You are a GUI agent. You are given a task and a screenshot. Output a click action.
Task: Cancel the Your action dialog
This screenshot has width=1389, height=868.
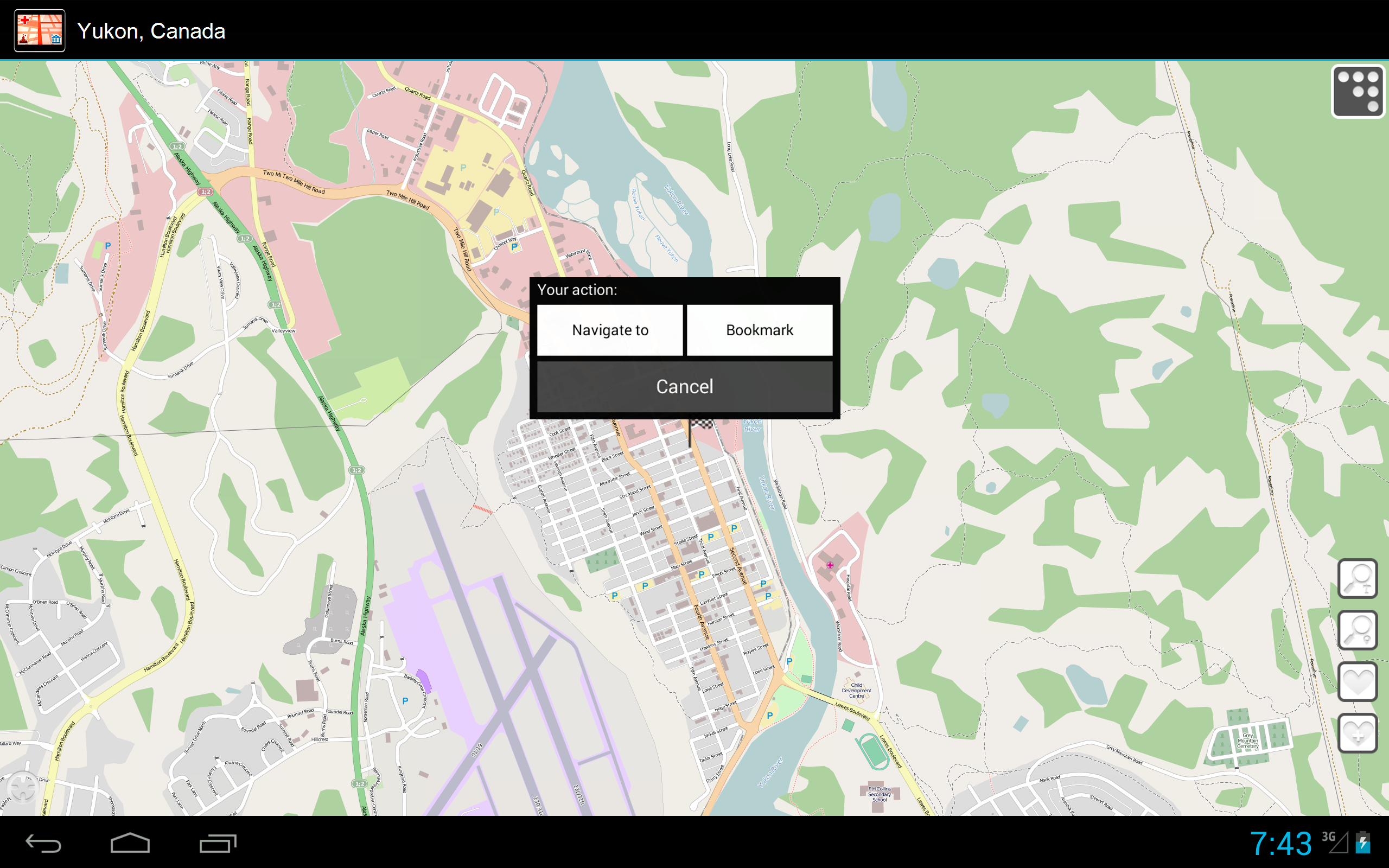click(x=684, y=386)
